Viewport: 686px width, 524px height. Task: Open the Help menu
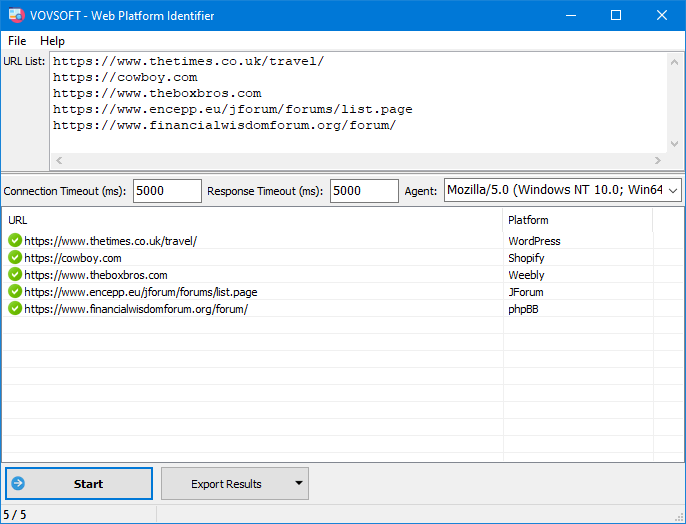[52, 41]
